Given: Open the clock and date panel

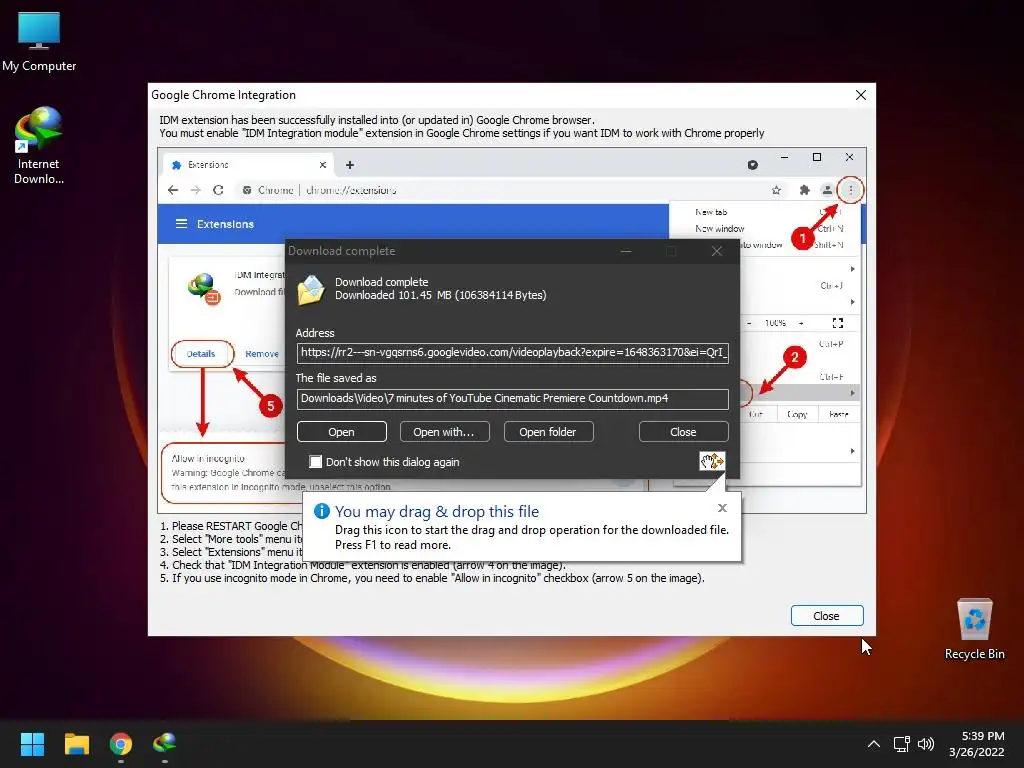Looking at the screenshot, I should tap(977, 744).
